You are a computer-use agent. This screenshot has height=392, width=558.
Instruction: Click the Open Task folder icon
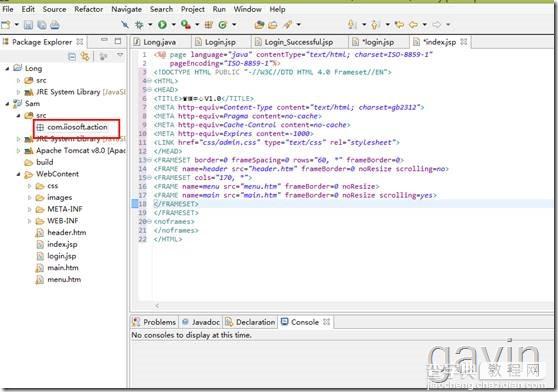pos(273,25)
